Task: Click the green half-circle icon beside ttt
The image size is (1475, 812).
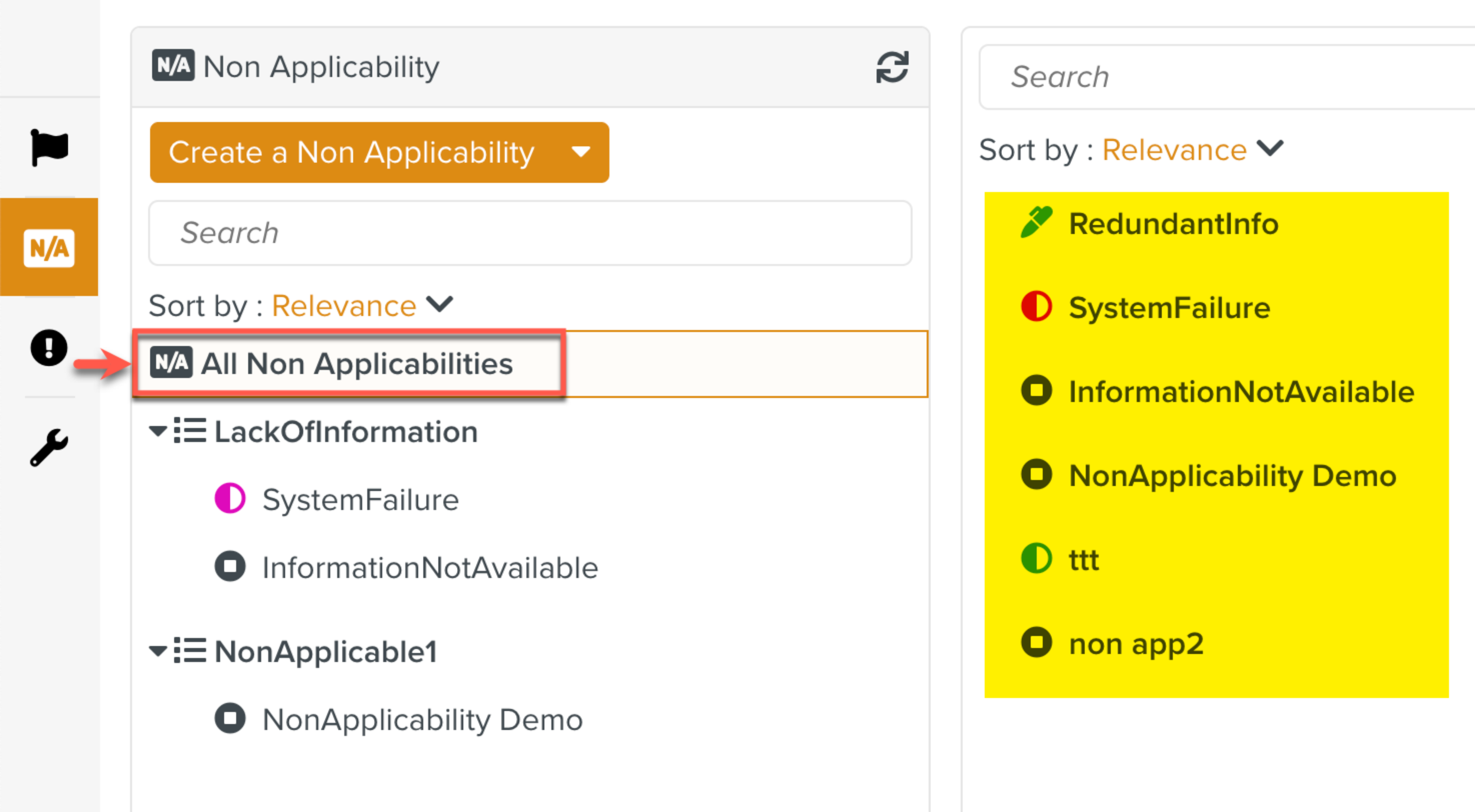Action: click(x=1036, y=558)
